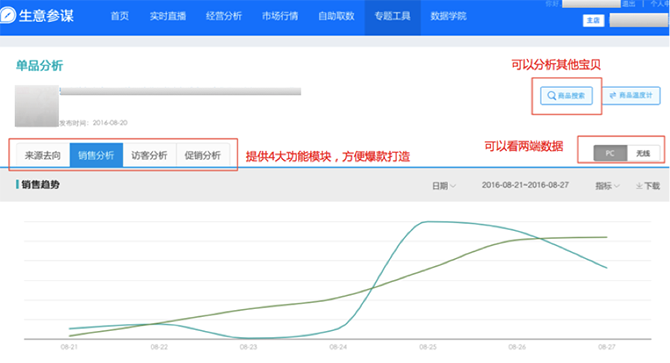
Task: Click the 销售趋势 section title
Action: pyautogui.click(x=40, y=184)
